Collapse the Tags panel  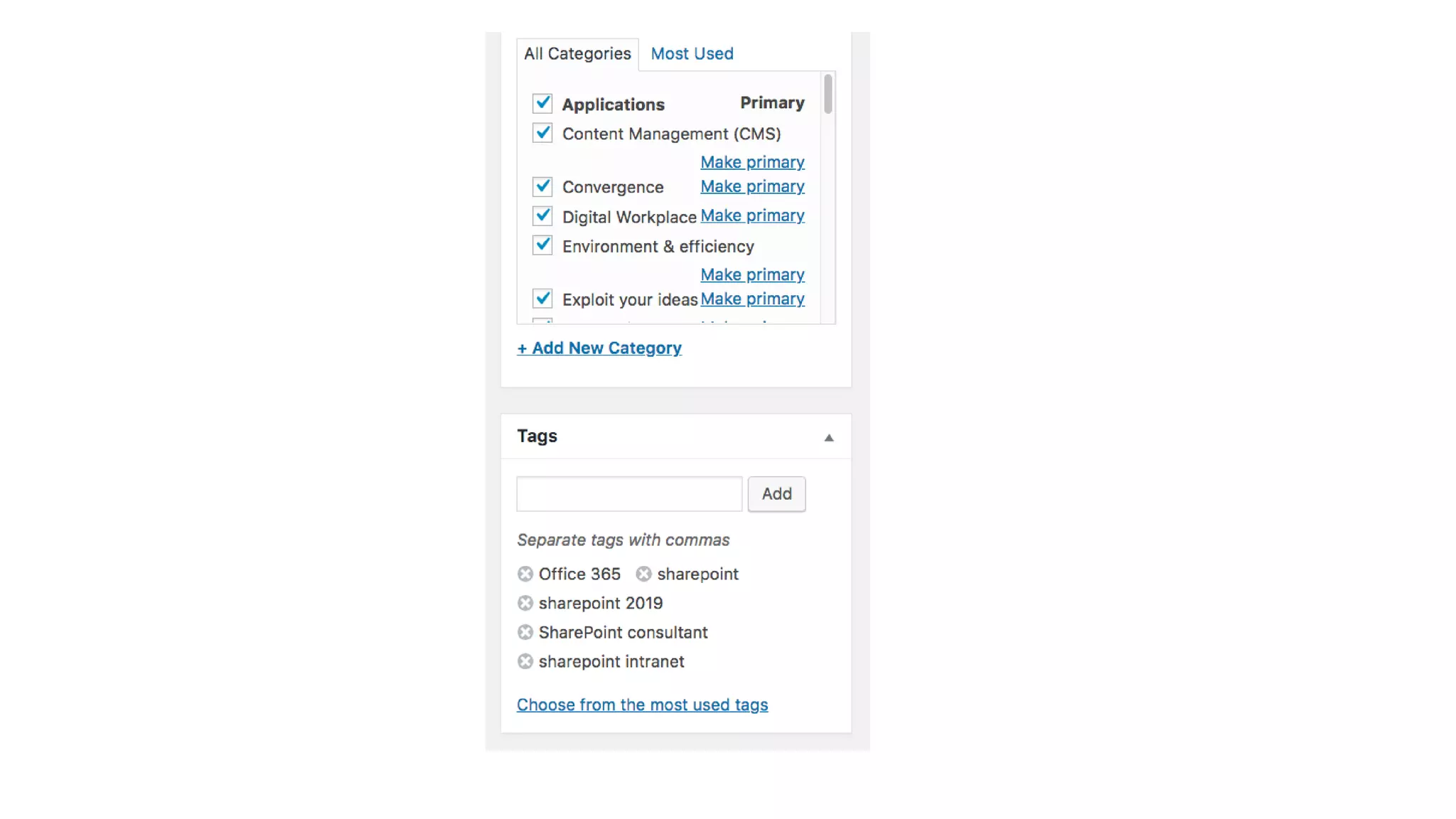pyautogui.click(x=828, y=437)
